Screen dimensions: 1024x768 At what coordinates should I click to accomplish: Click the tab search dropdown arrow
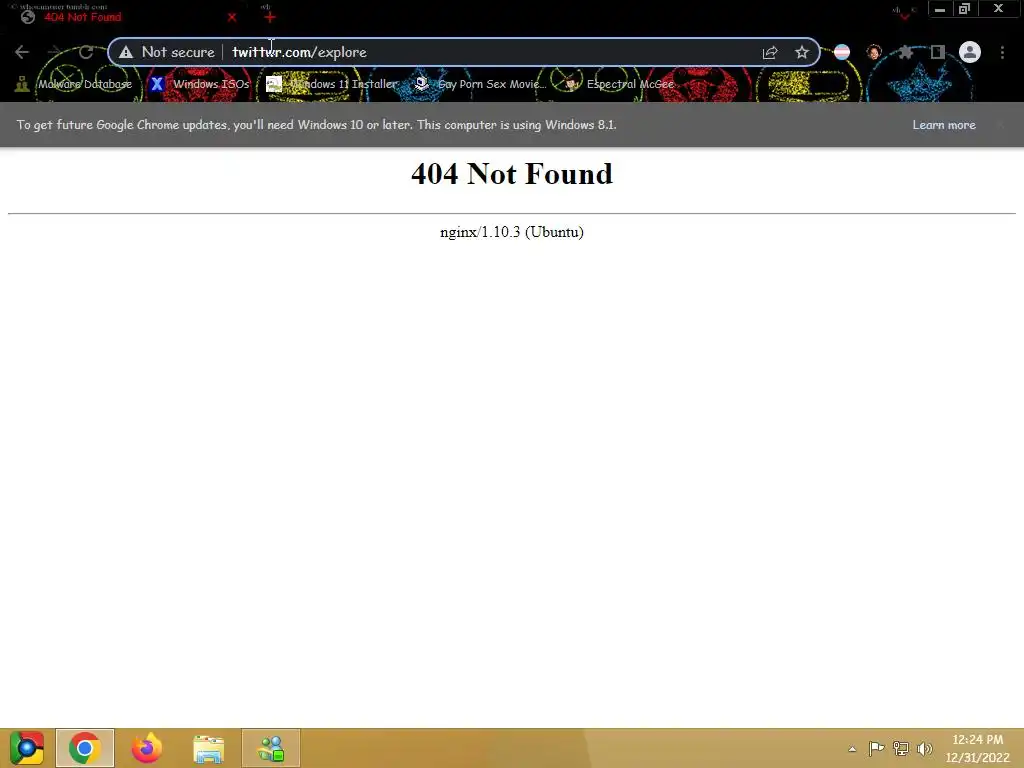click(x=904, y=16)
